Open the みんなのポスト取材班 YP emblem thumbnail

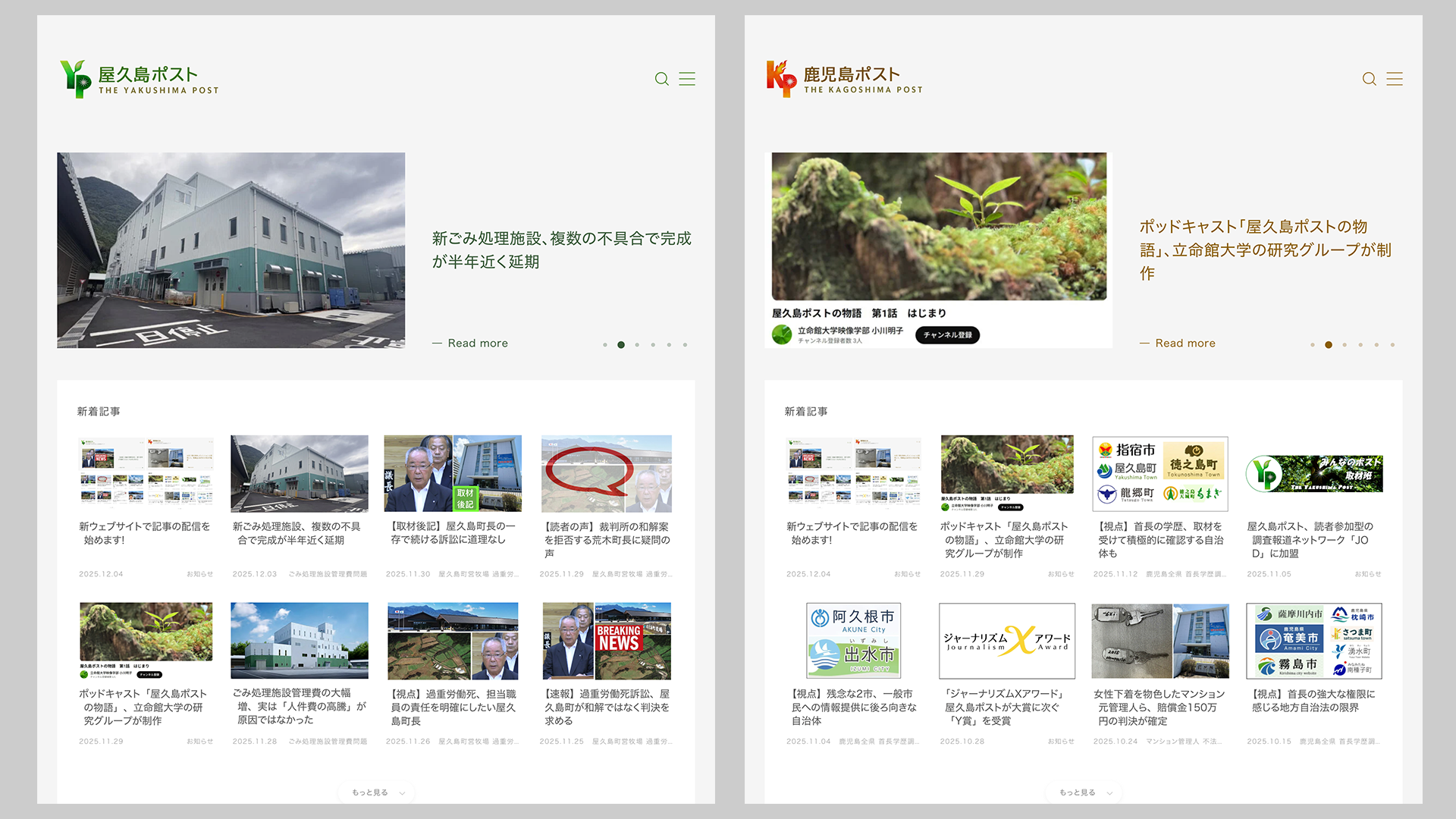point(1313,473)
